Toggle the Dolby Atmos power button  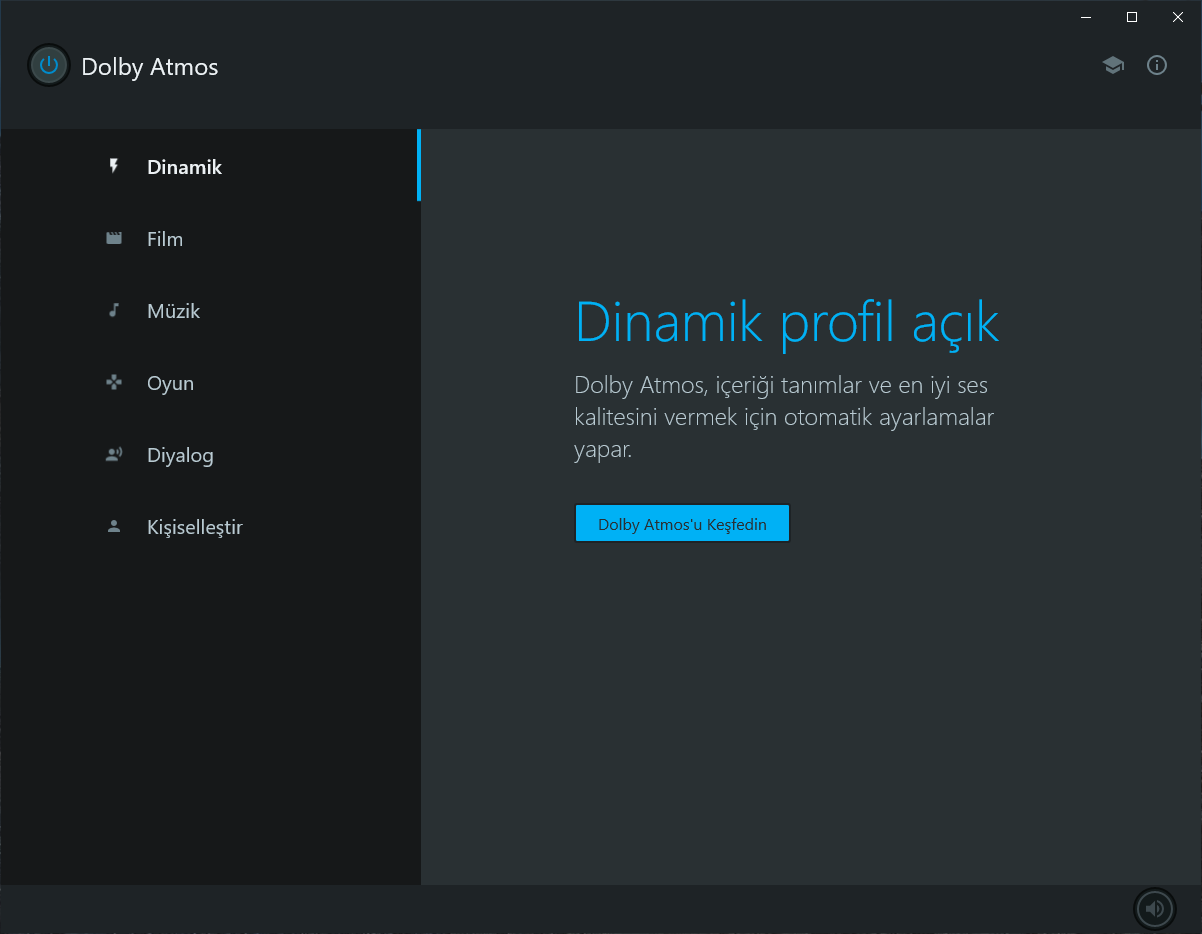[x=48, y=66]
